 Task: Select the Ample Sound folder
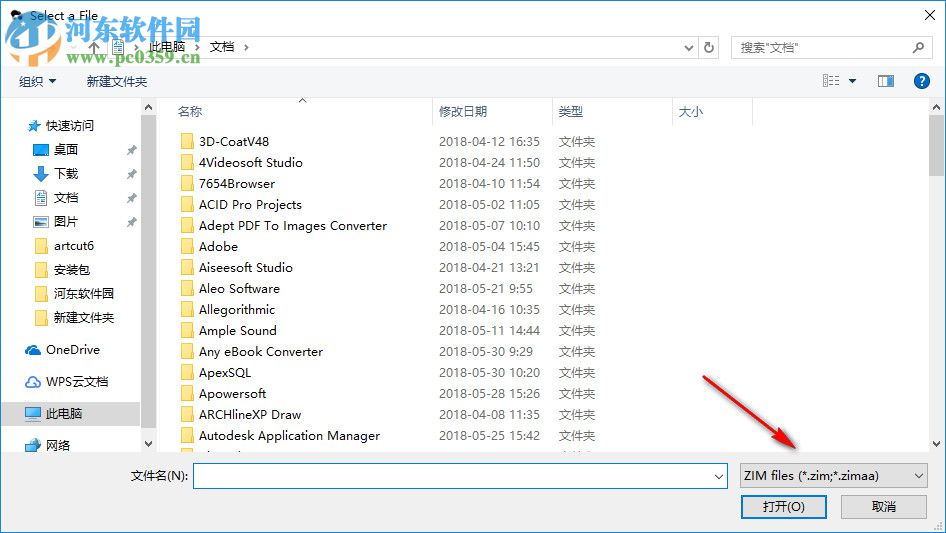pos(238,331)
